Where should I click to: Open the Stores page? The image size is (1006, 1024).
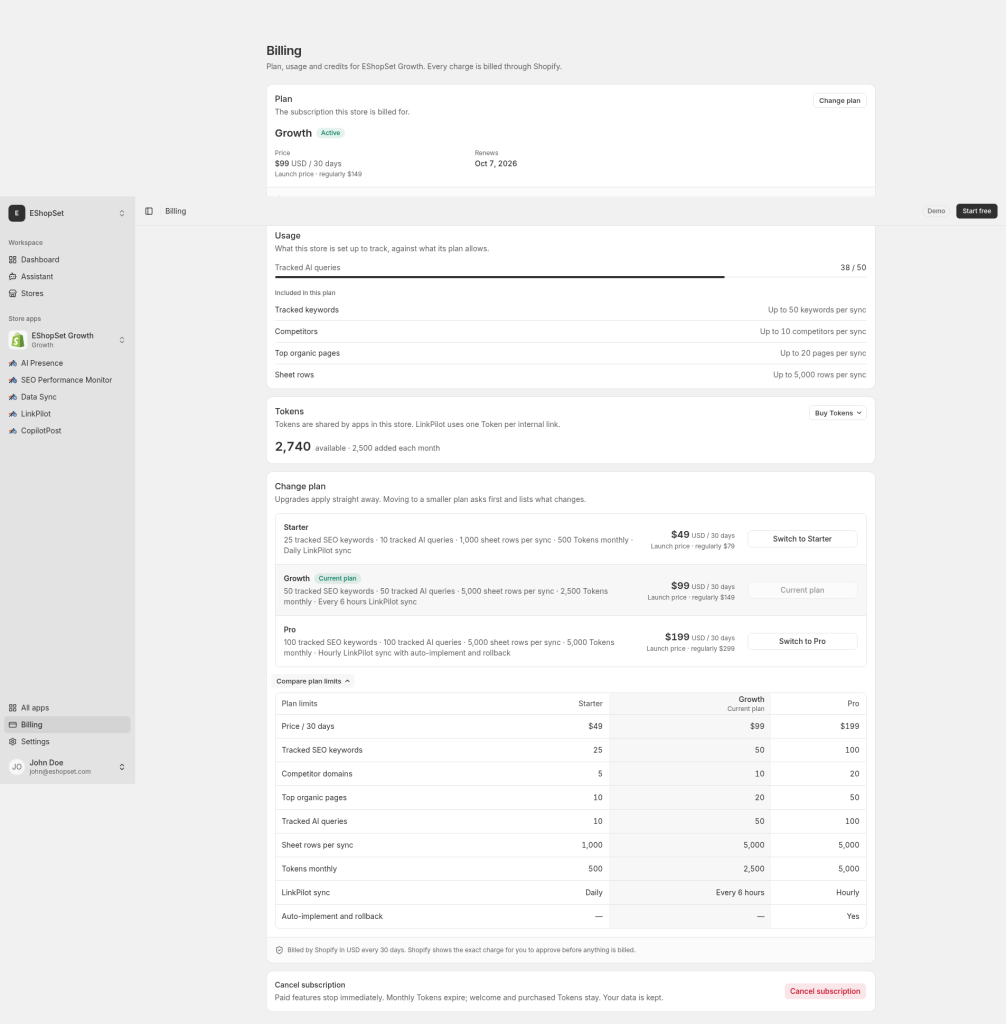67,293
